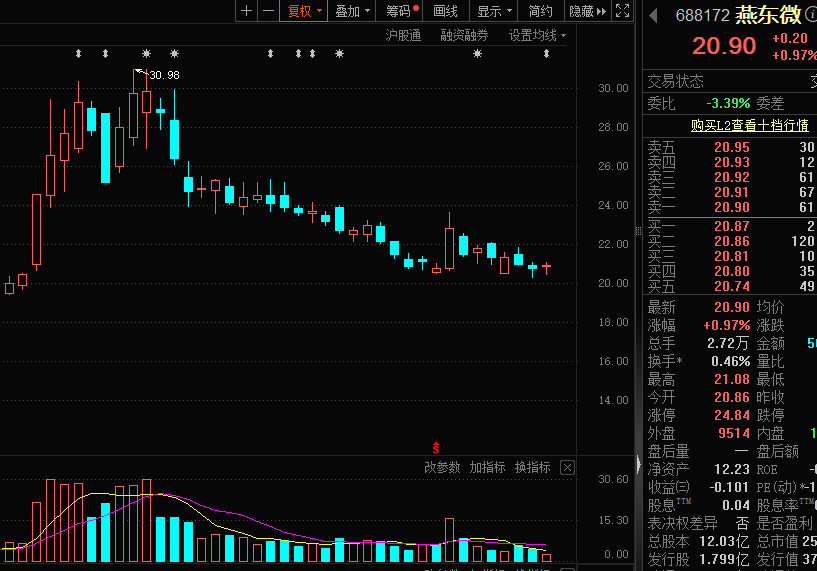Viewport: 817px width, 571px height.
Task: Open the 设置均线 dropdown
Action: pos(537,35)
